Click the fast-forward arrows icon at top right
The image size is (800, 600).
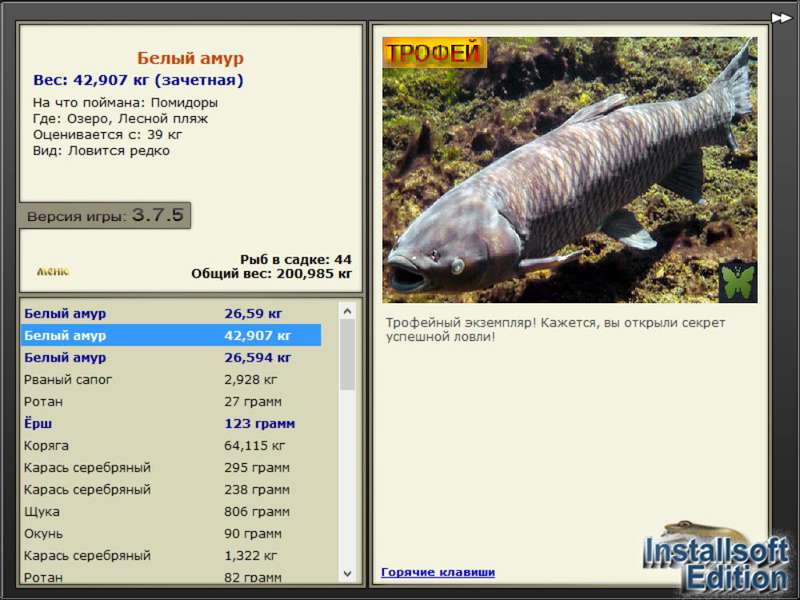point(781,18)
